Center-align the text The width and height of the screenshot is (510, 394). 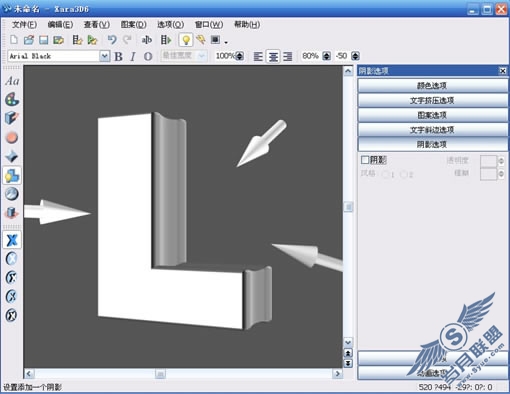(273, 56)
